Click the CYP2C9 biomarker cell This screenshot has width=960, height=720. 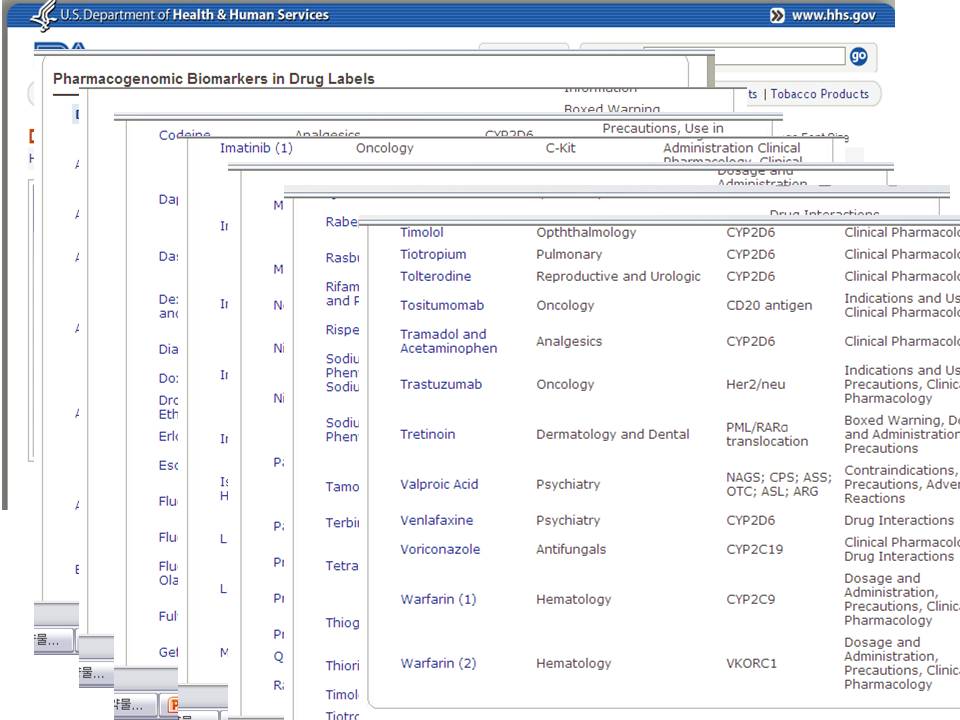[x=751, y=599]
